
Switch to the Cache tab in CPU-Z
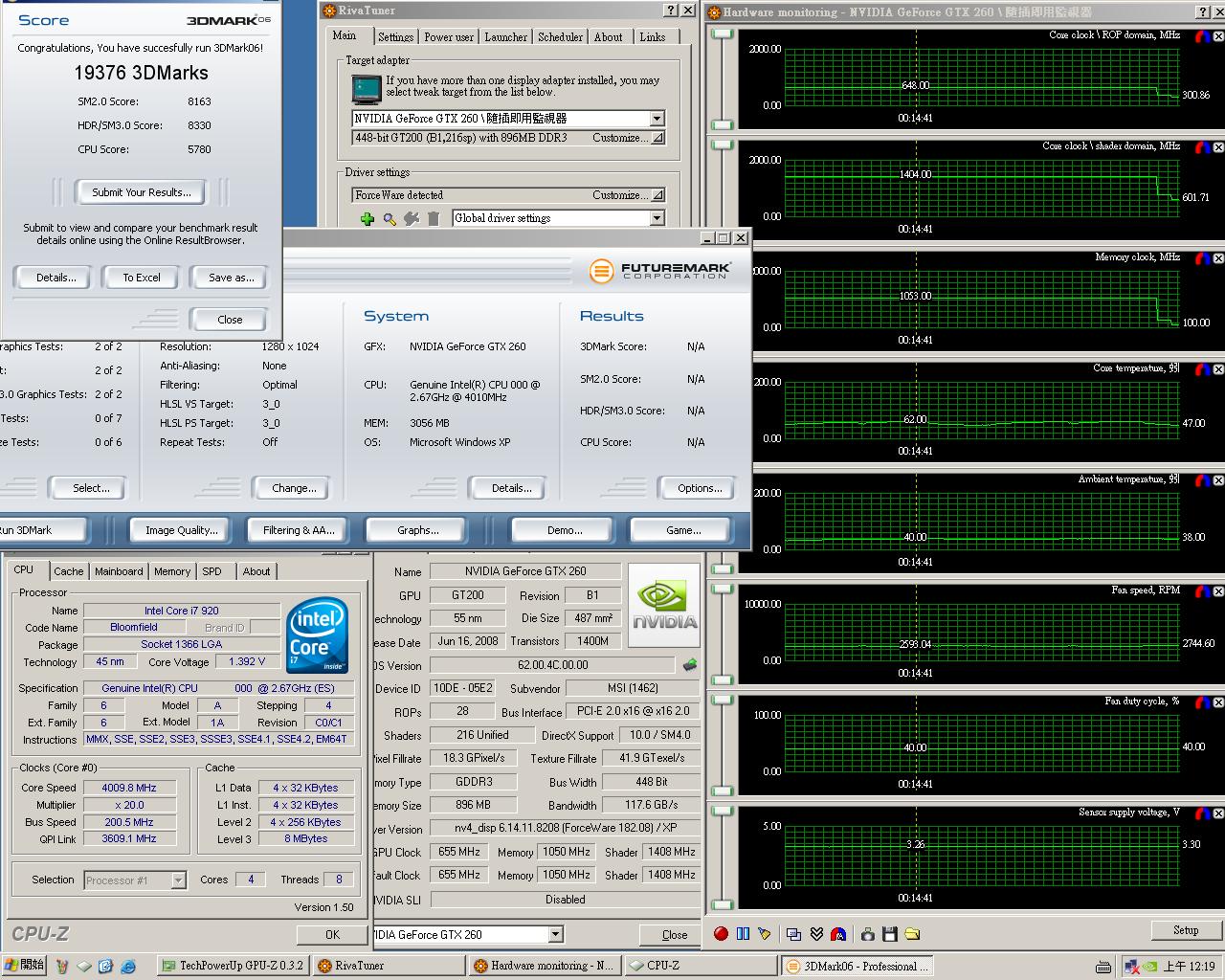click(68, 571)
